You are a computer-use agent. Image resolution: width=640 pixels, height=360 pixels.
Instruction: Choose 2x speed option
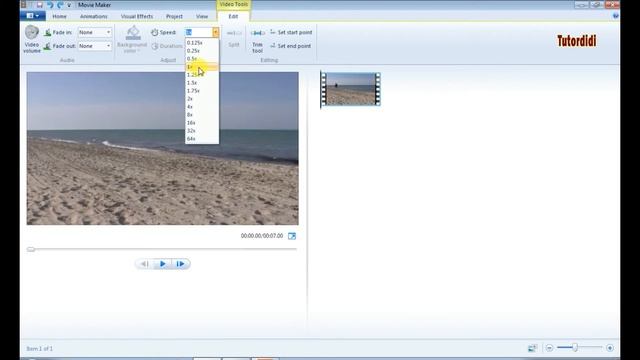pos(202,99)
